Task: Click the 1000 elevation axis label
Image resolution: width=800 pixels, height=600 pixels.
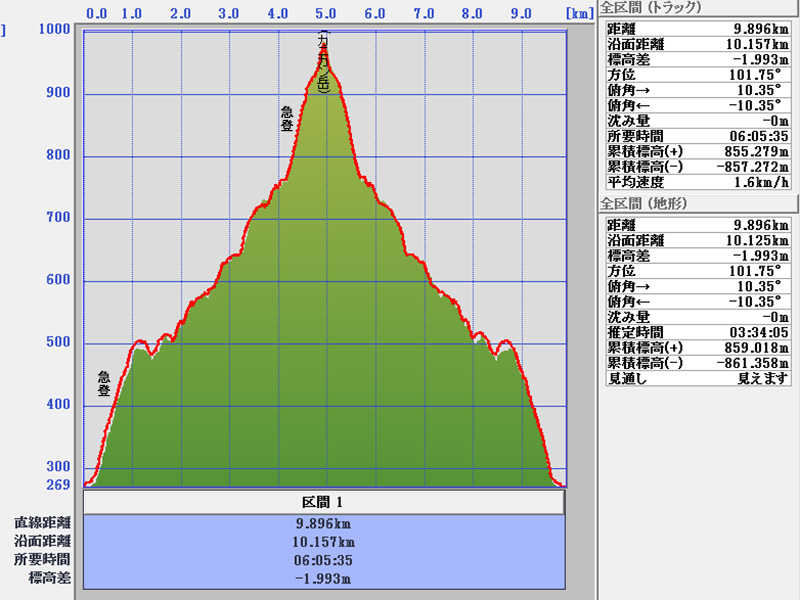Action: coord(54,29)
